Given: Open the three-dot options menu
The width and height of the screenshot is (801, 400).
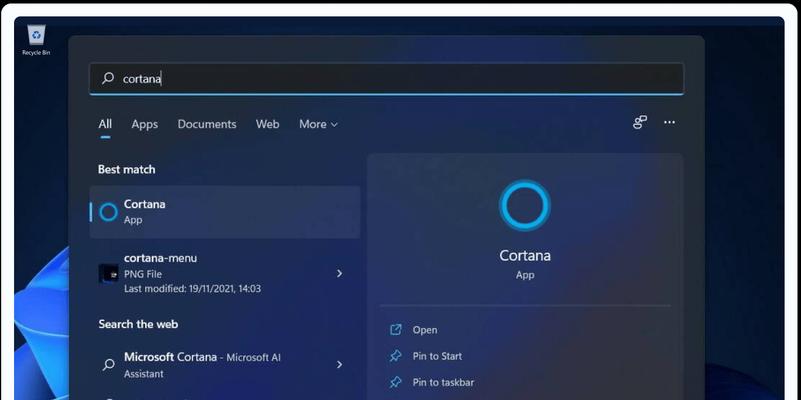Looking at the screenshot, I should (669, 122).
